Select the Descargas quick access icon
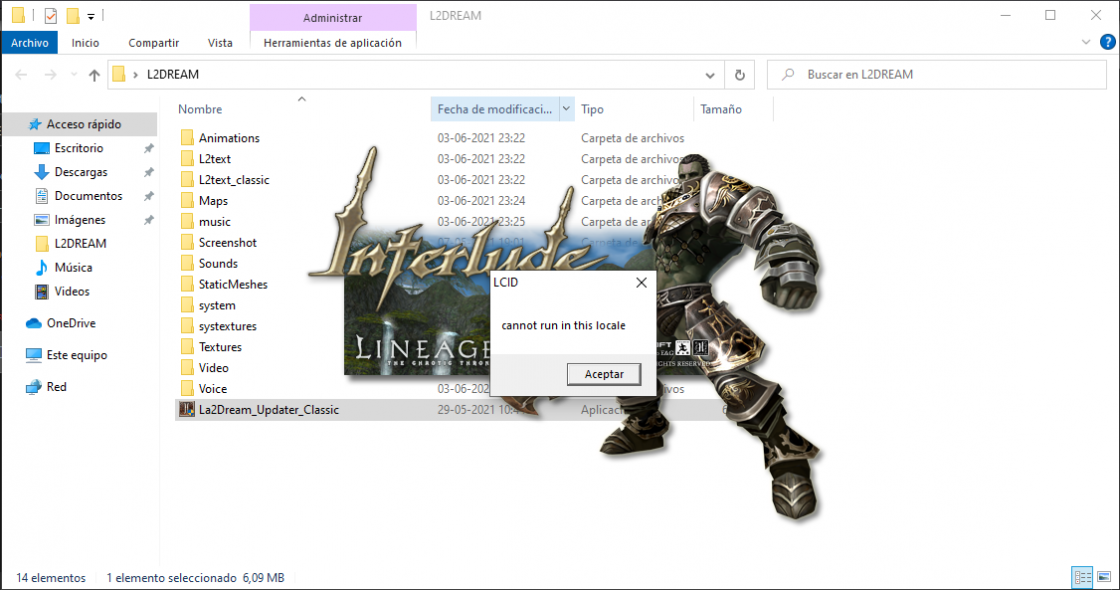This screenshot has width=1120, height=590. (42, 172)
